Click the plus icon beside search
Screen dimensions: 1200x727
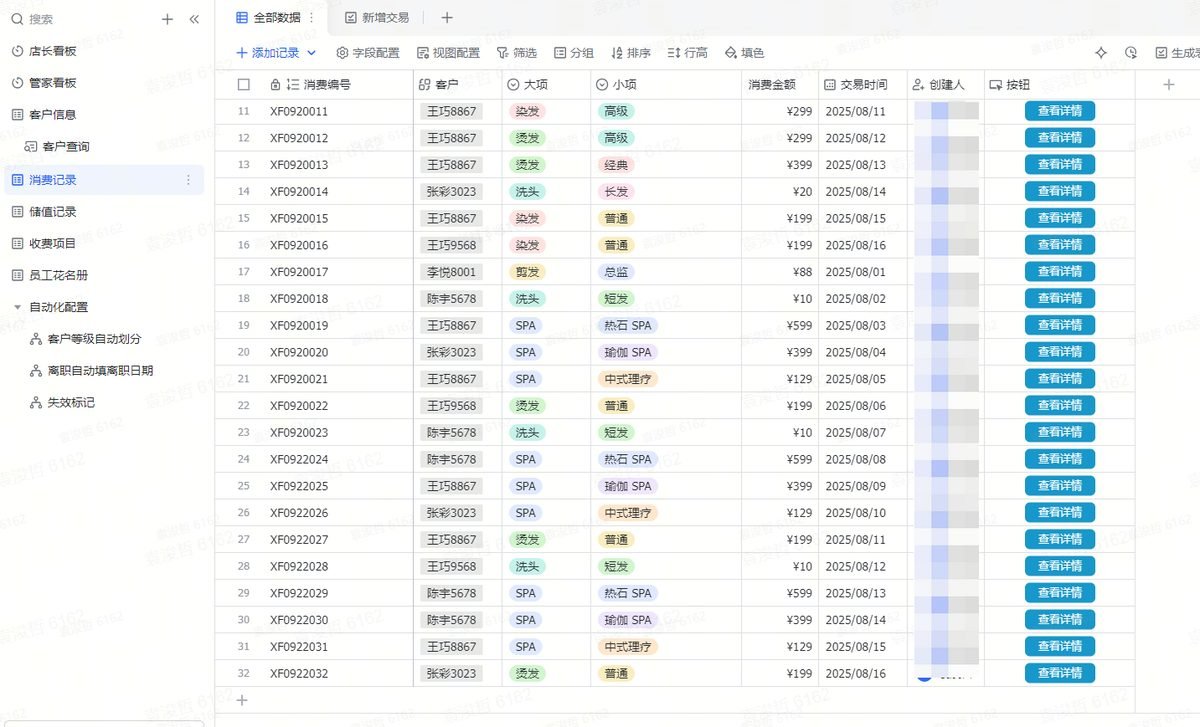[x=167, y=19]
